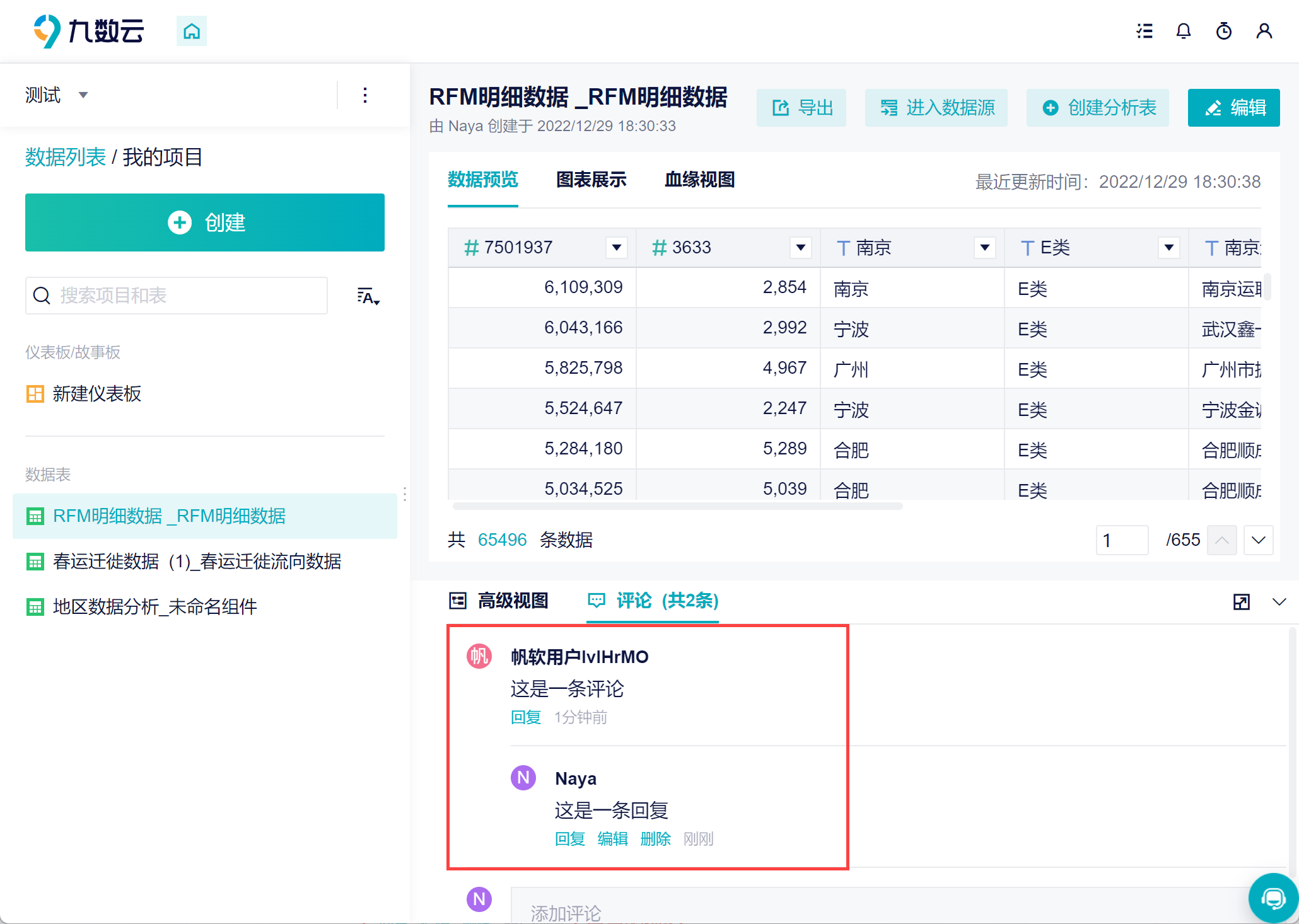This screenshot has width=1299, height=924.
Task: Click the 创建 button
Action: [x=205, y=222]
